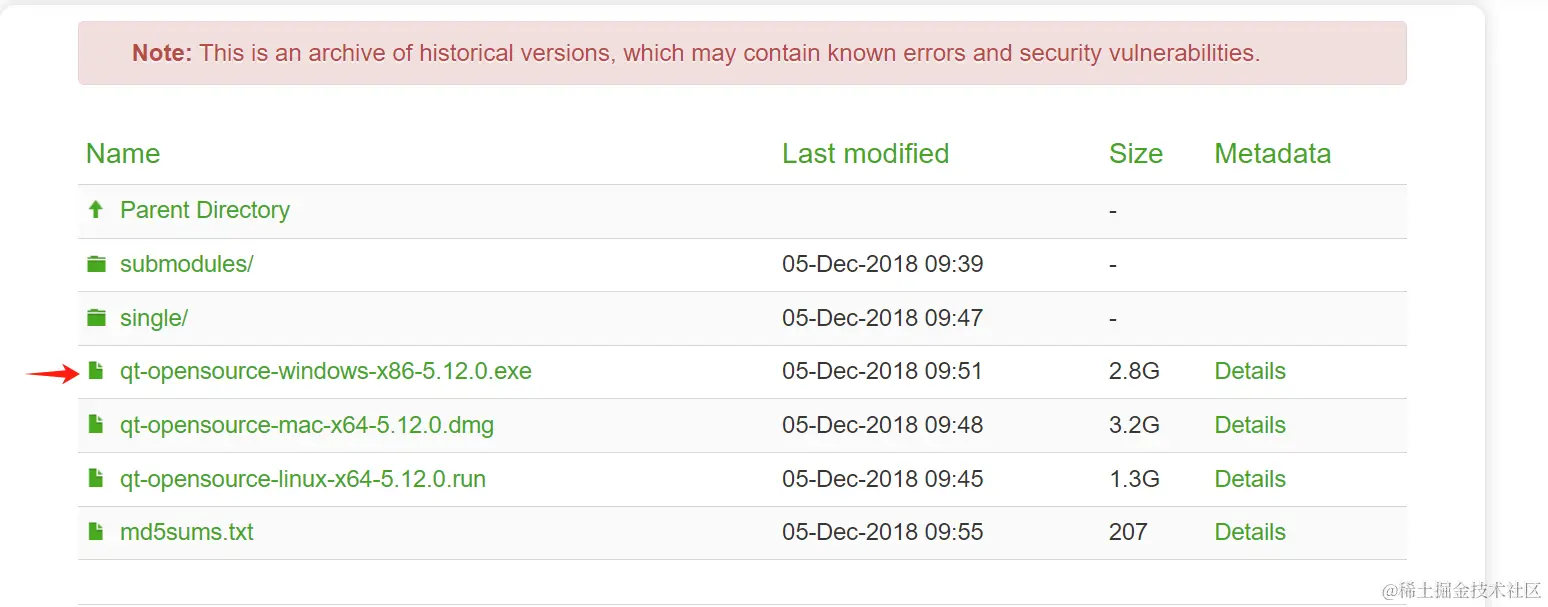View Details for the linux run file
Screen dimensions: 1548x607
pyautogui.click(x=1250, y=479)
